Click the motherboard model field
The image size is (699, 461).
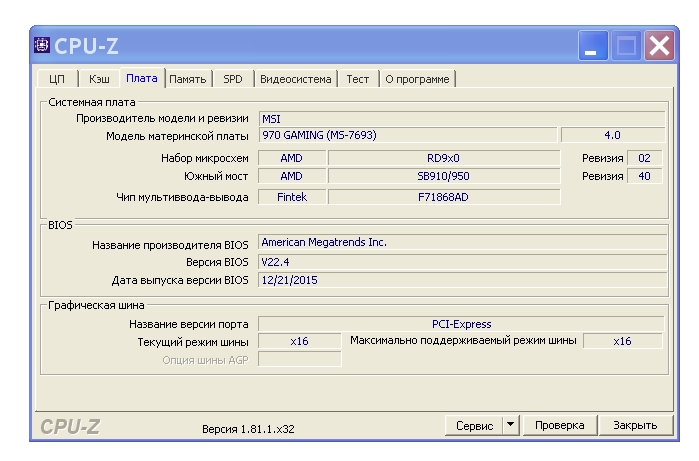pyautogui.click(x=407, y=135)
